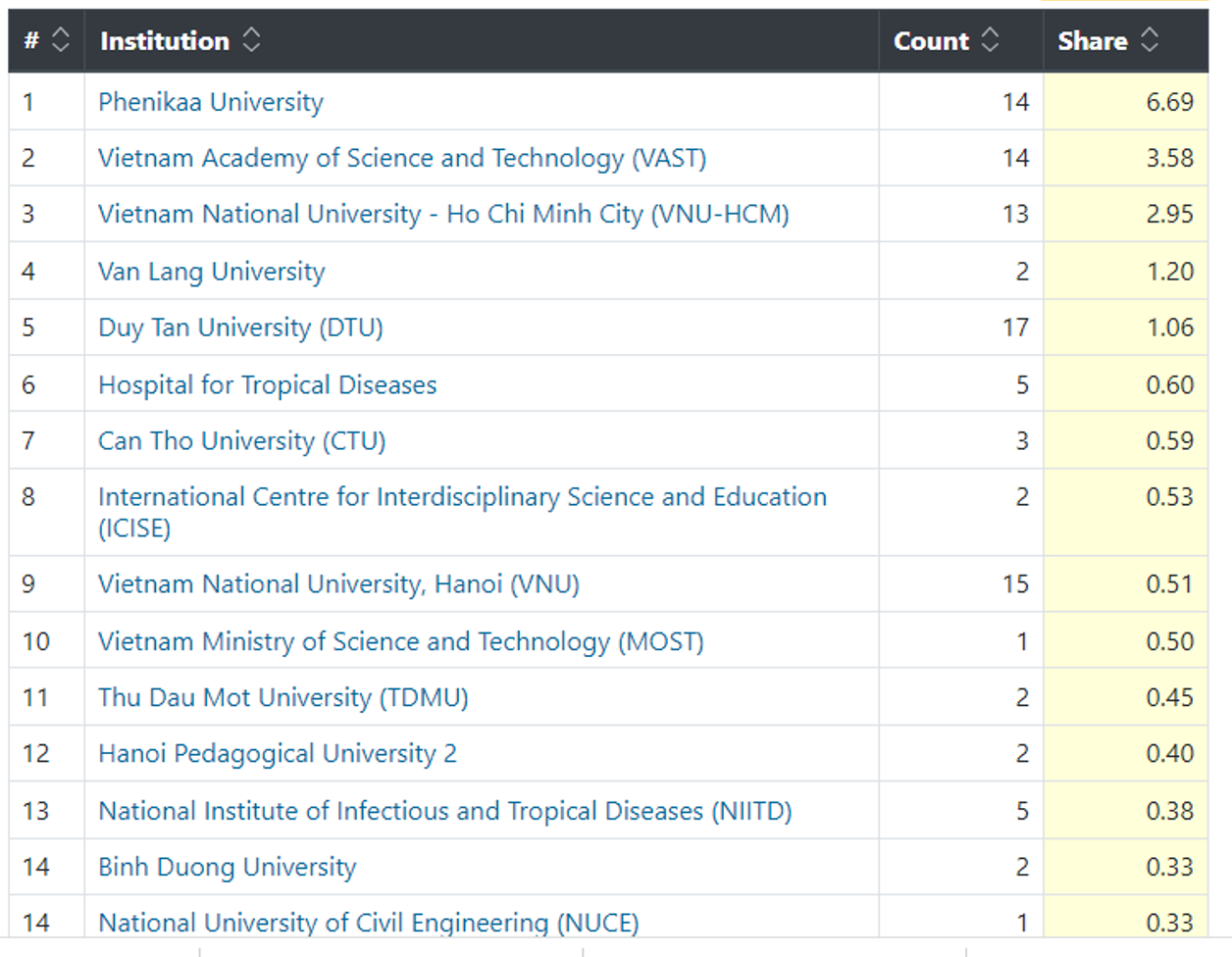This screenshot has width=1232, height=957.
Task: Open Vietnam National University Ho Chi Minh City link
Action: pyautogui.click(x=443, y=214)
